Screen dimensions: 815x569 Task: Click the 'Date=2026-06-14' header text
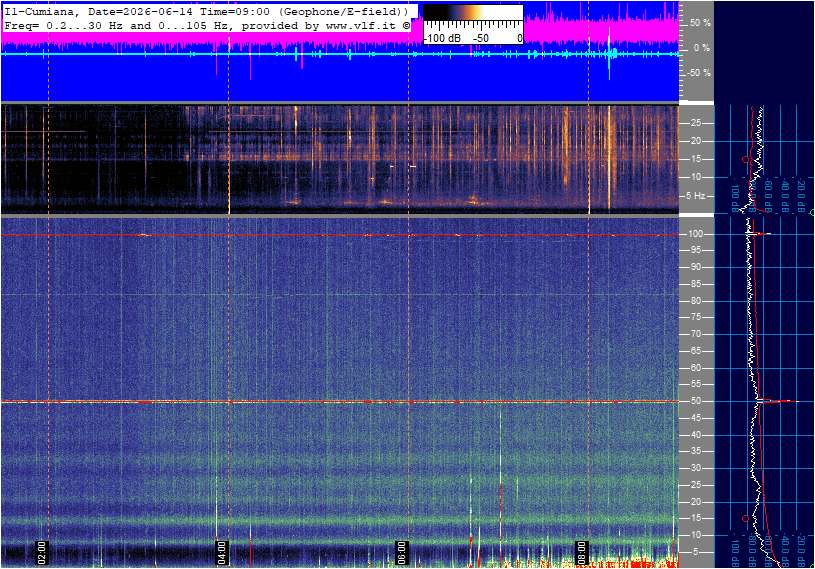tap(141, 11)
